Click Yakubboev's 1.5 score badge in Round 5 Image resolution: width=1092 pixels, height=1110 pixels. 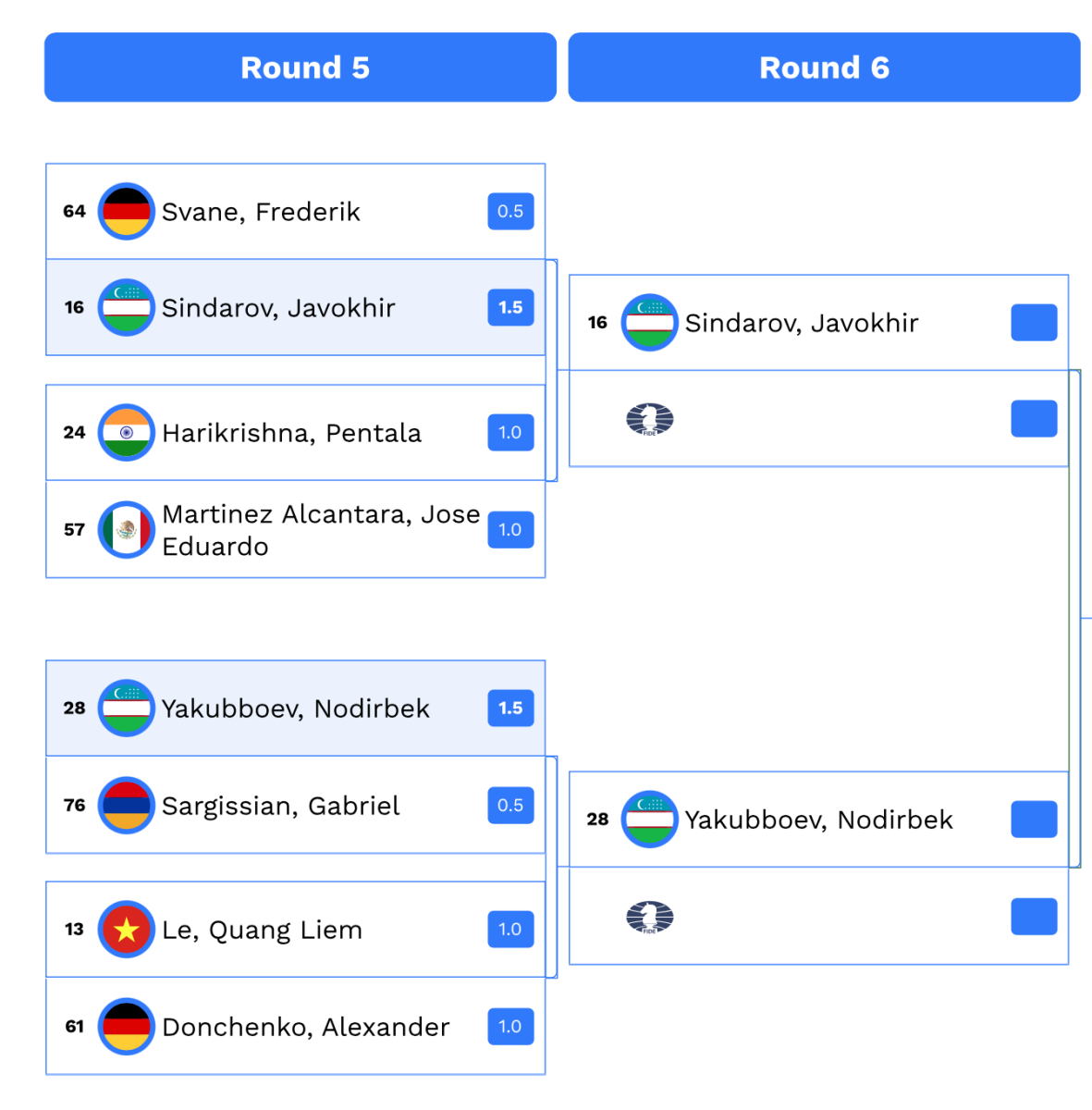[510, 709]
